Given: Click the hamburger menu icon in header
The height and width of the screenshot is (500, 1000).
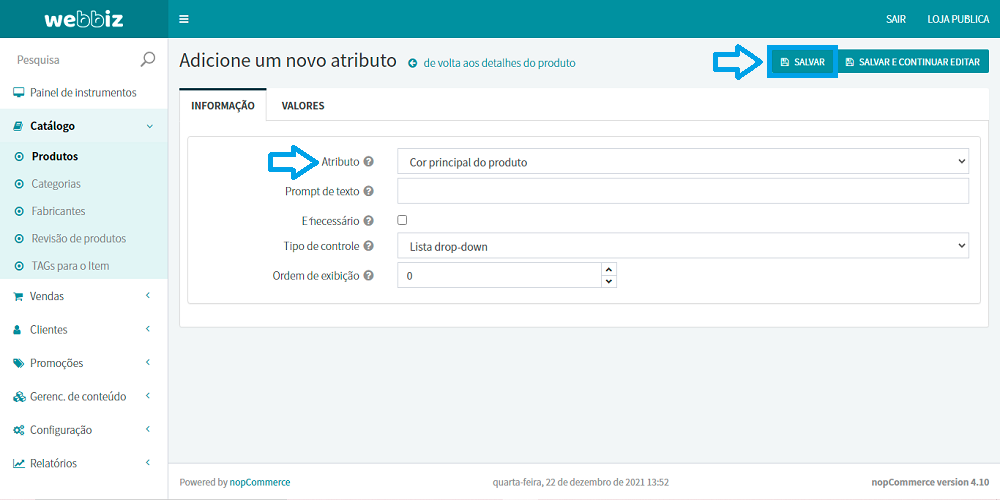Looking at the screenshot, I should tap(183, 19).
